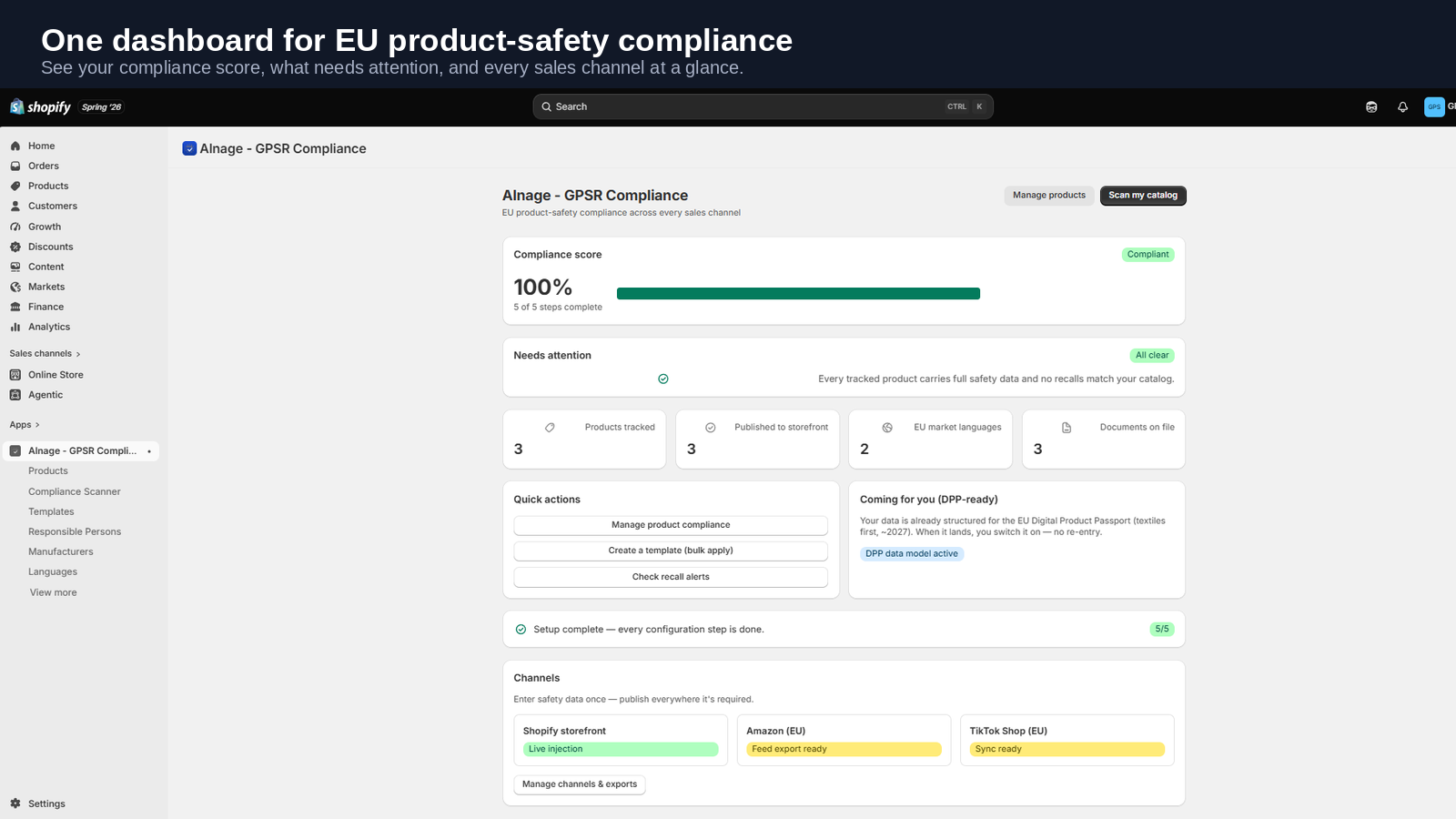Select the Shopify storefront channel card
Image resolution: width=1456 pixels, height=819 pixels.
click(x=621, y=740)
